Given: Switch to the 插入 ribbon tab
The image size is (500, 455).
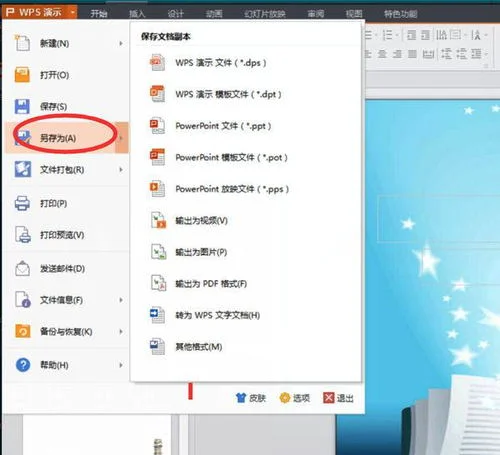Looking at the screenshot, I should tap(137, 14).
